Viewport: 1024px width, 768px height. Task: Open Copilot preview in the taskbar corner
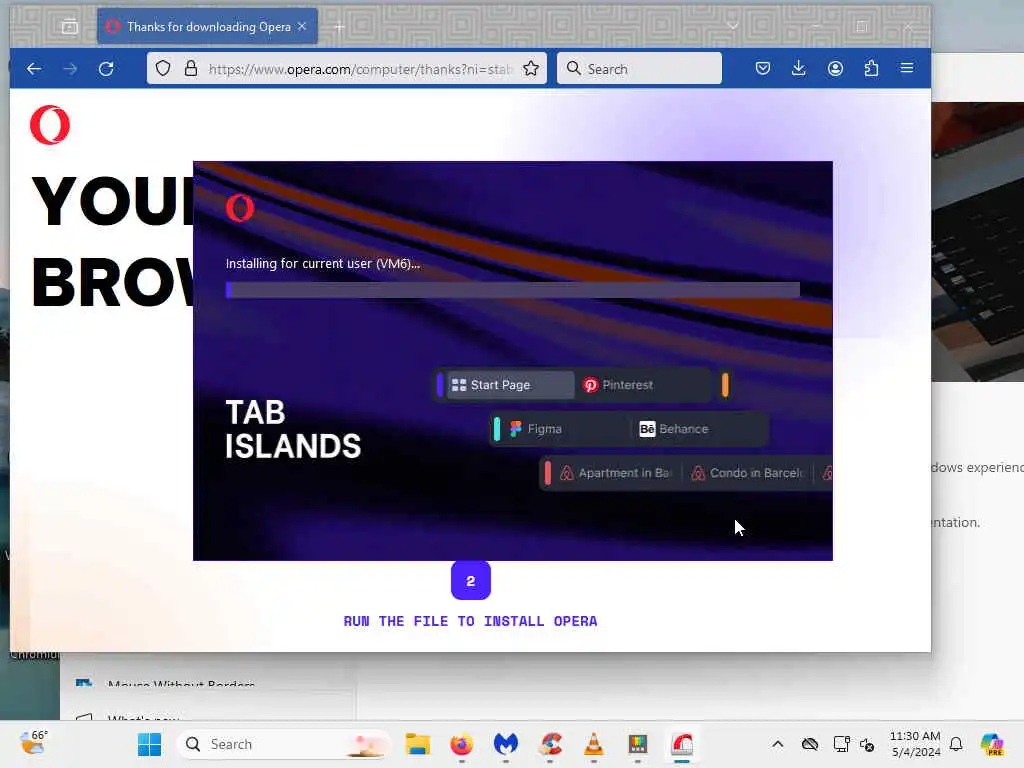coord(992,744)
